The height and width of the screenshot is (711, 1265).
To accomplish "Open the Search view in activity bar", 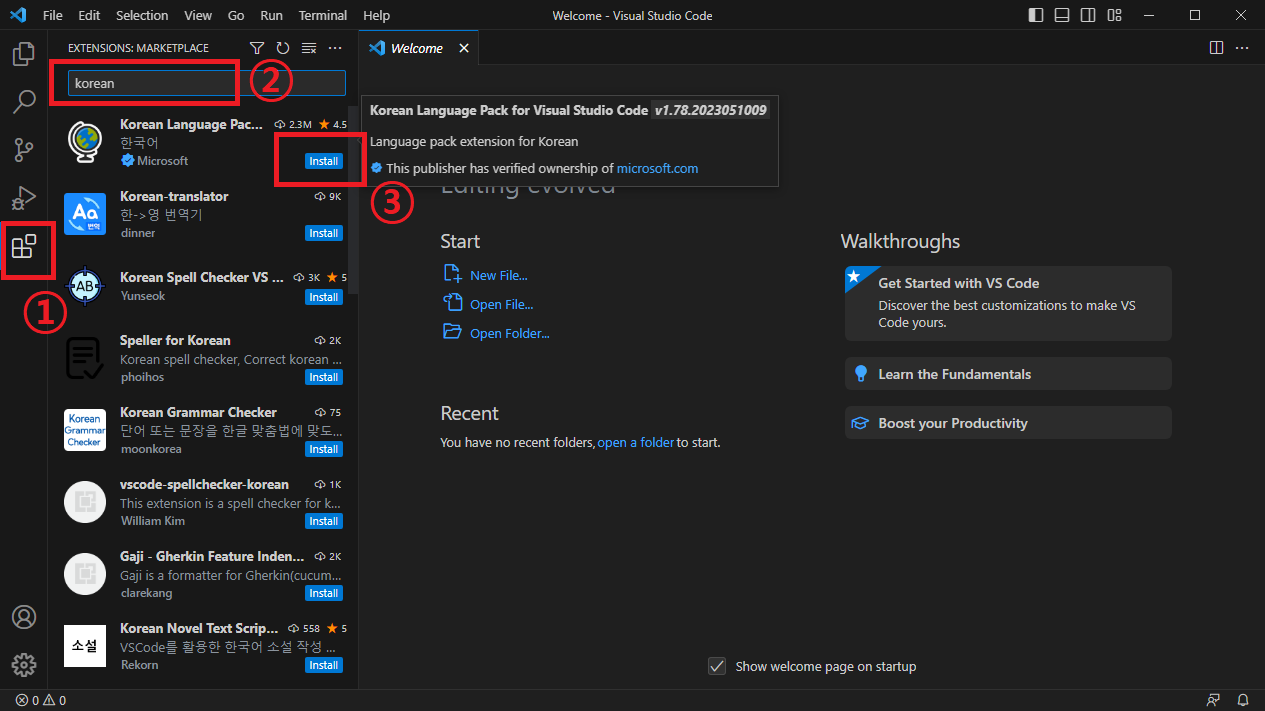I will click(x=24, y=102).
